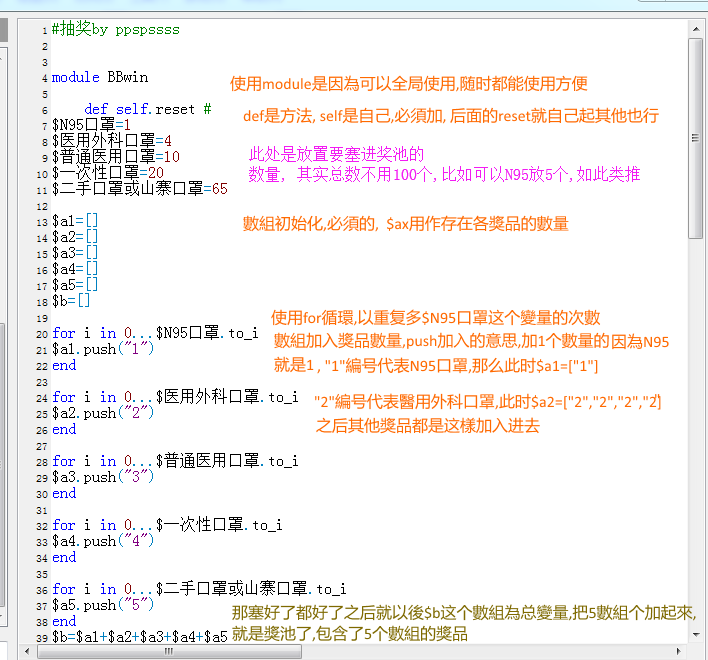Click line number 12 in the gutter
The image size is (708, 660).
pos(42,207)
